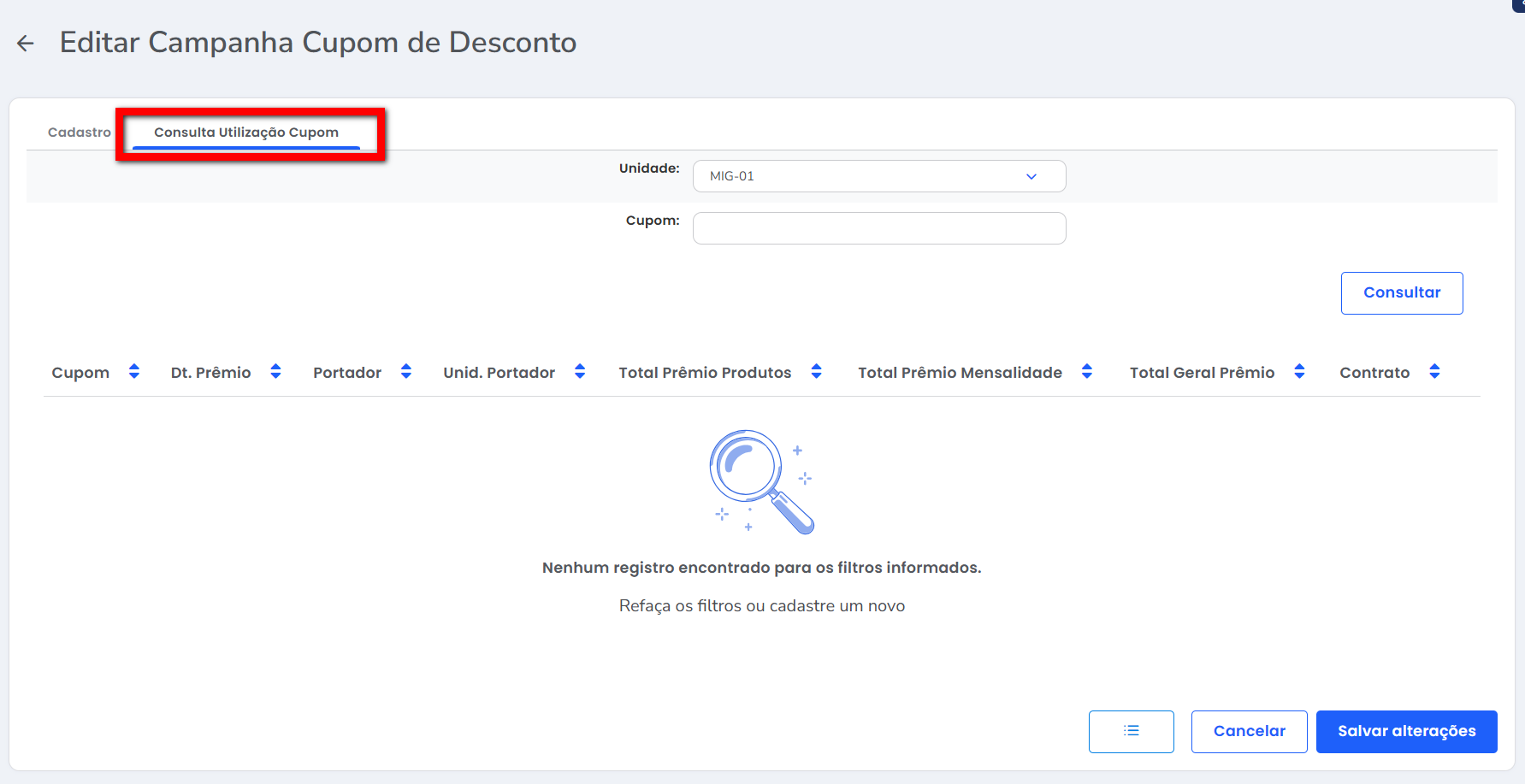Sort by Portador column arrows
Viewport: 1525px width, 784px height.
(406, 371)
